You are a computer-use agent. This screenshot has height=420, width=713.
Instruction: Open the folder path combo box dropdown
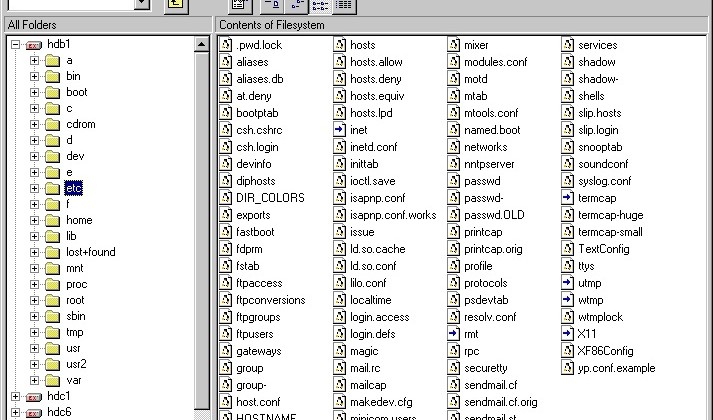(x=142, y=5)
